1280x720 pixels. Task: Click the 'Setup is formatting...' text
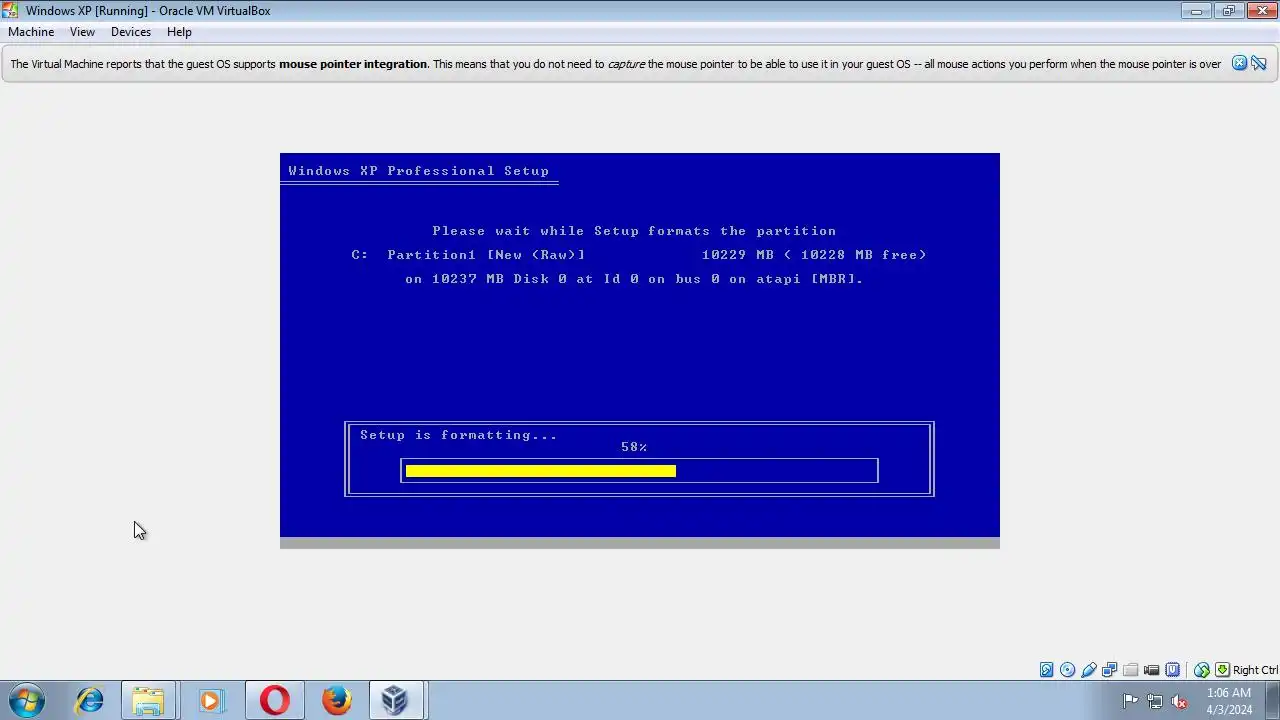coord(459,435)
